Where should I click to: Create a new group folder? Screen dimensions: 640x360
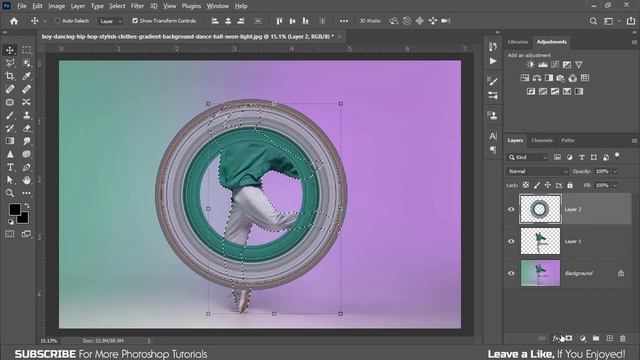tap(596, 338)
